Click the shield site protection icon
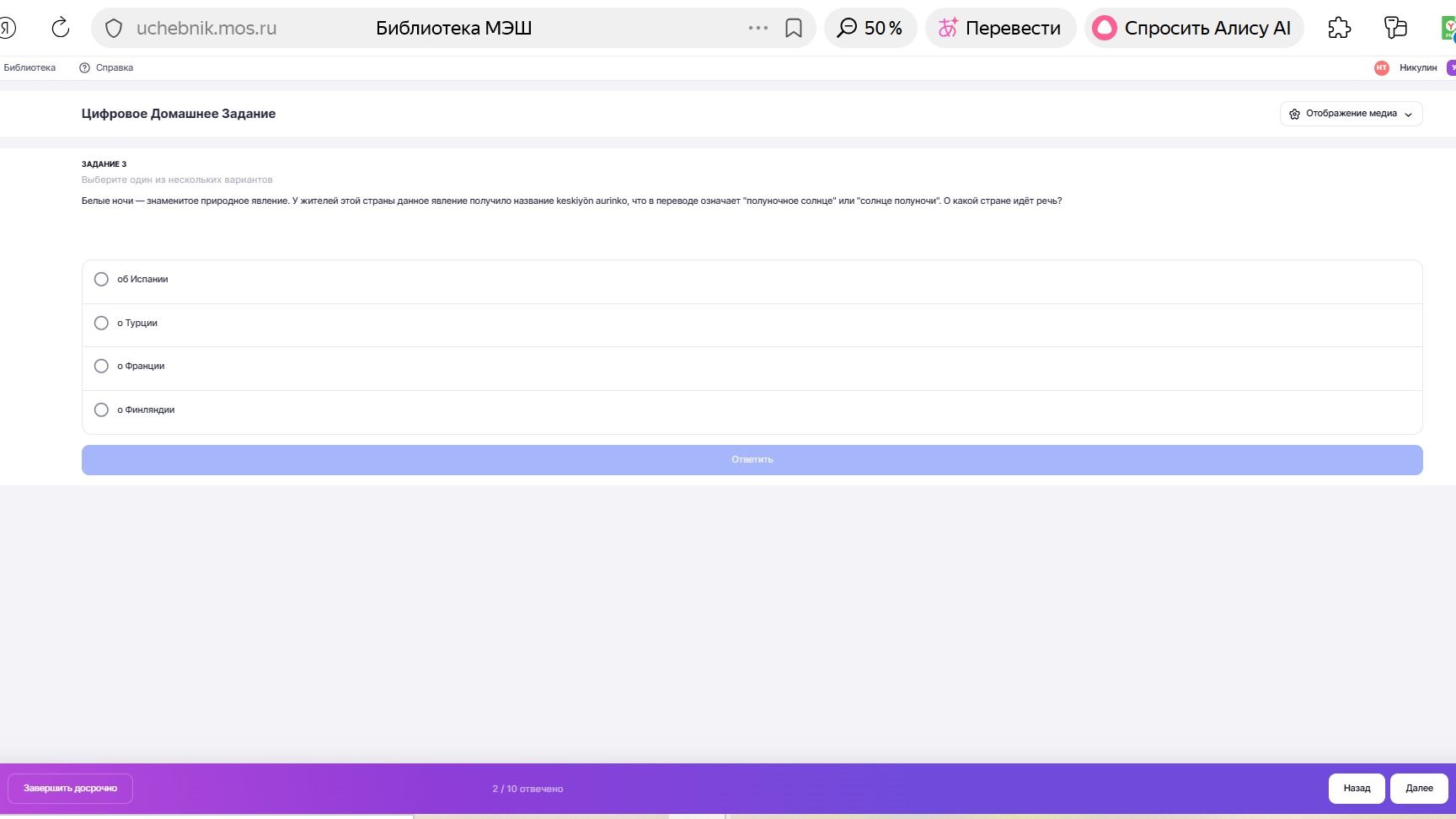Viewport: 1456px width, 819px height. (114, 28)
